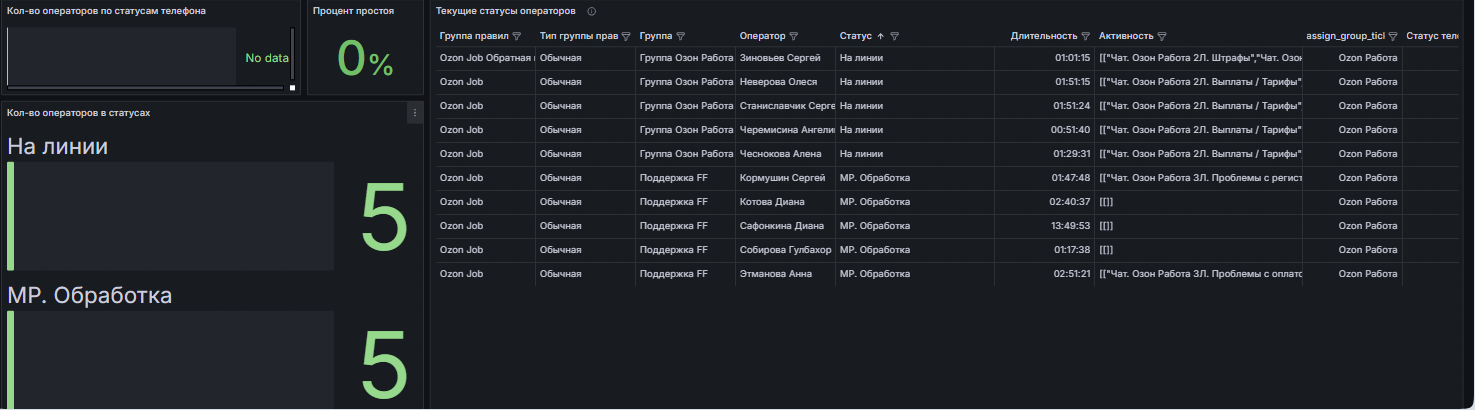Click horizontal slider under phone status chart

coord(146,88)
